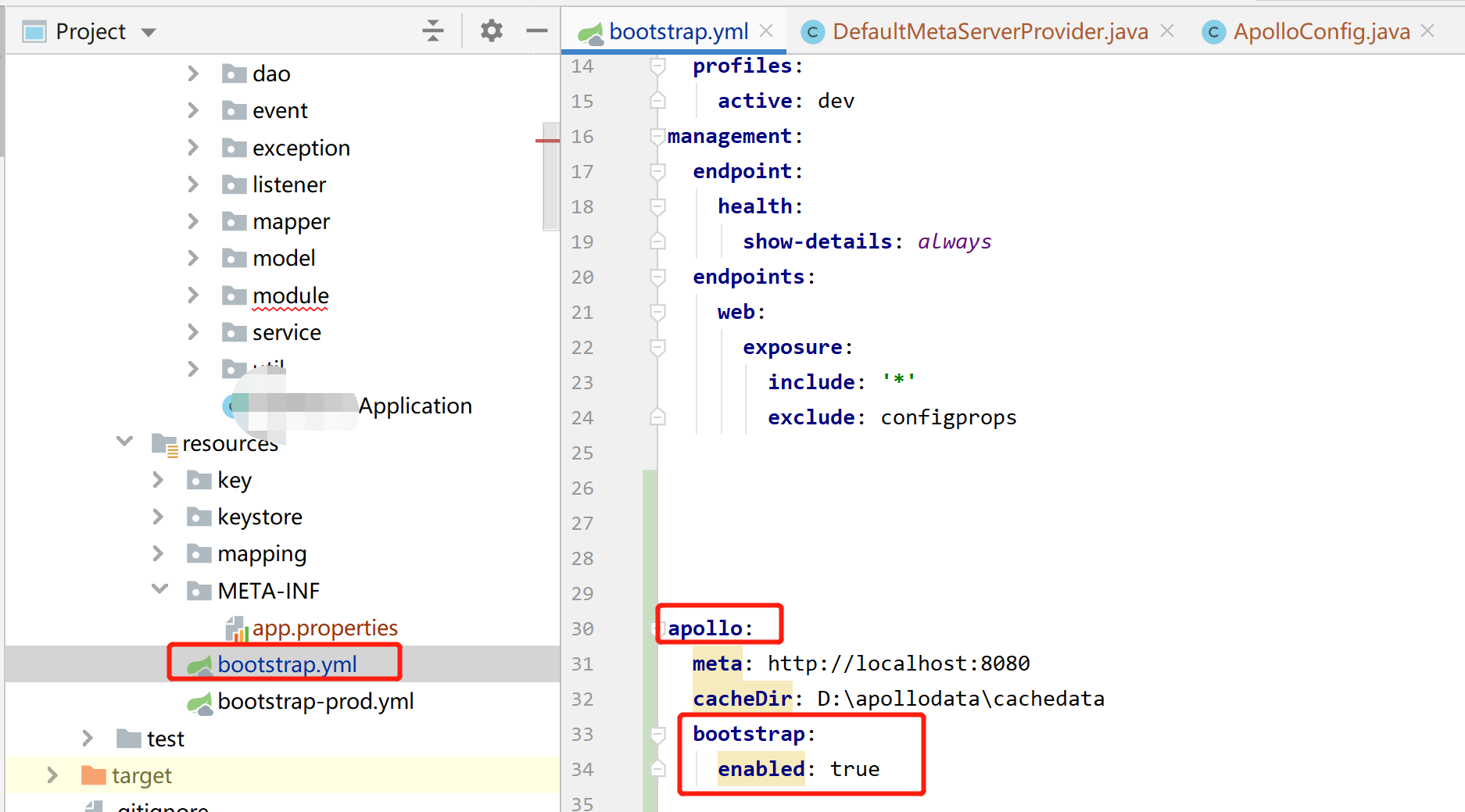This screenshot has width=1465, height=812.
Task: Click the Project view icon at top left
Action: point(33,30)
